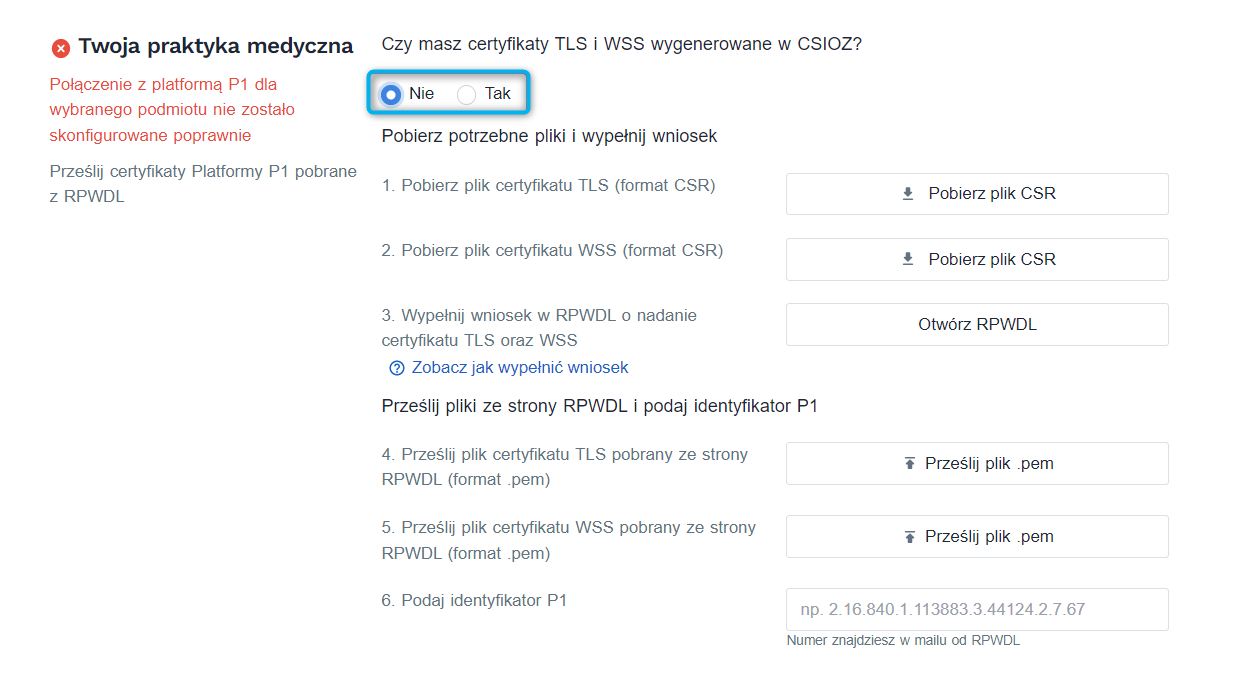Click "Prześlij plik .pem" for the TLS file
The image size is (1257, 691).
click(977, 462)
